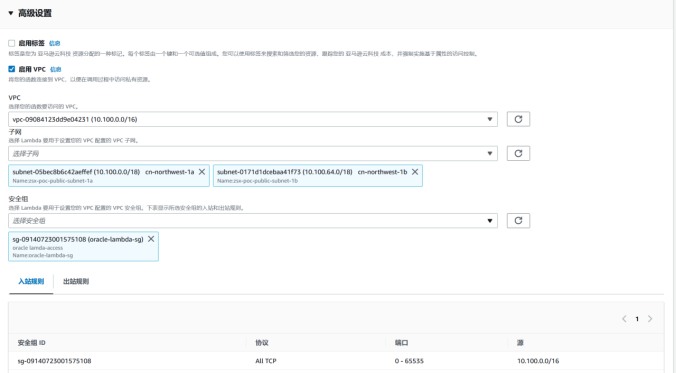The height and width of the screenshot is (373, 676).
Task: Go to previous page of rules
Action: click(624, 319)
